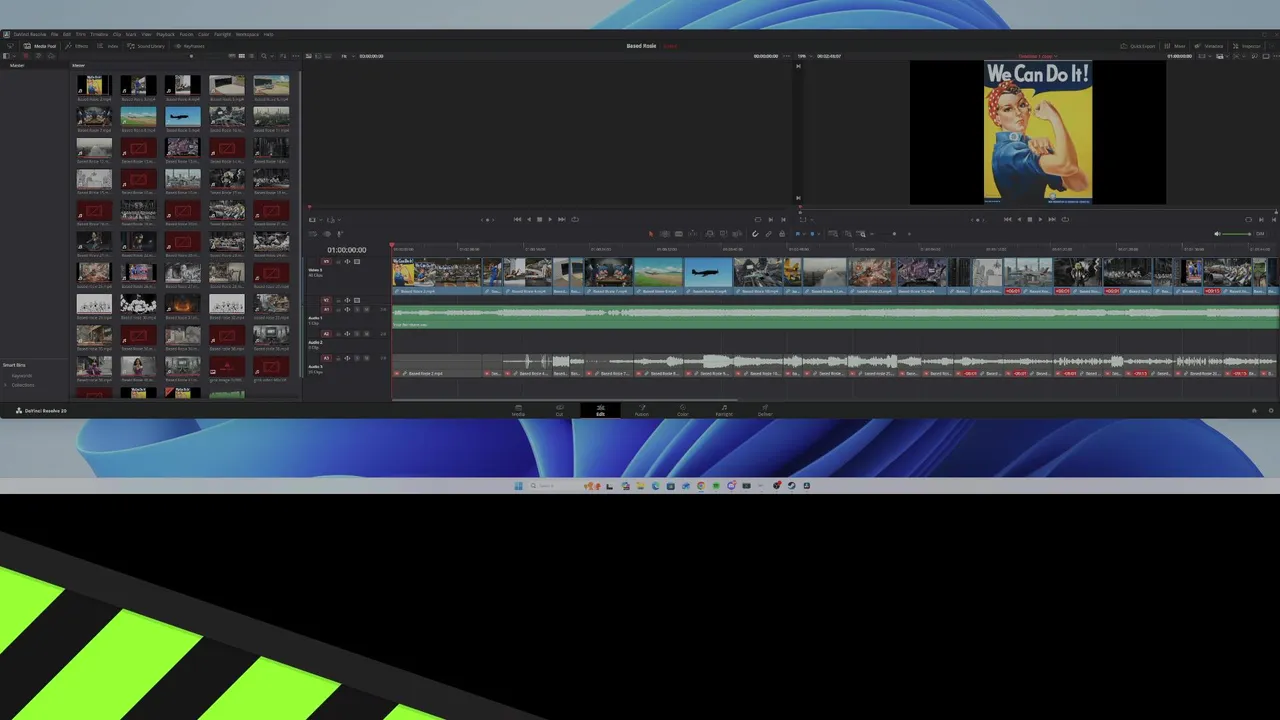This screenshot has height=720, width=1280.
Task: Click Quick Export
Action: click(1139, 46)
